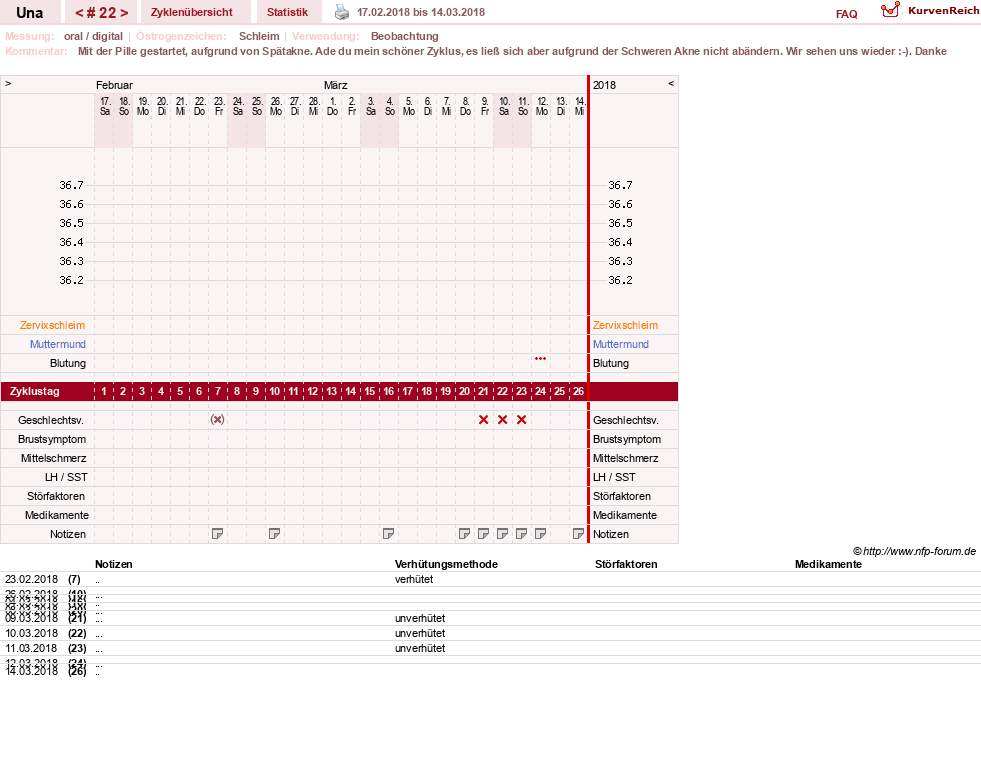Click the Februar month header

click(114, 85)
